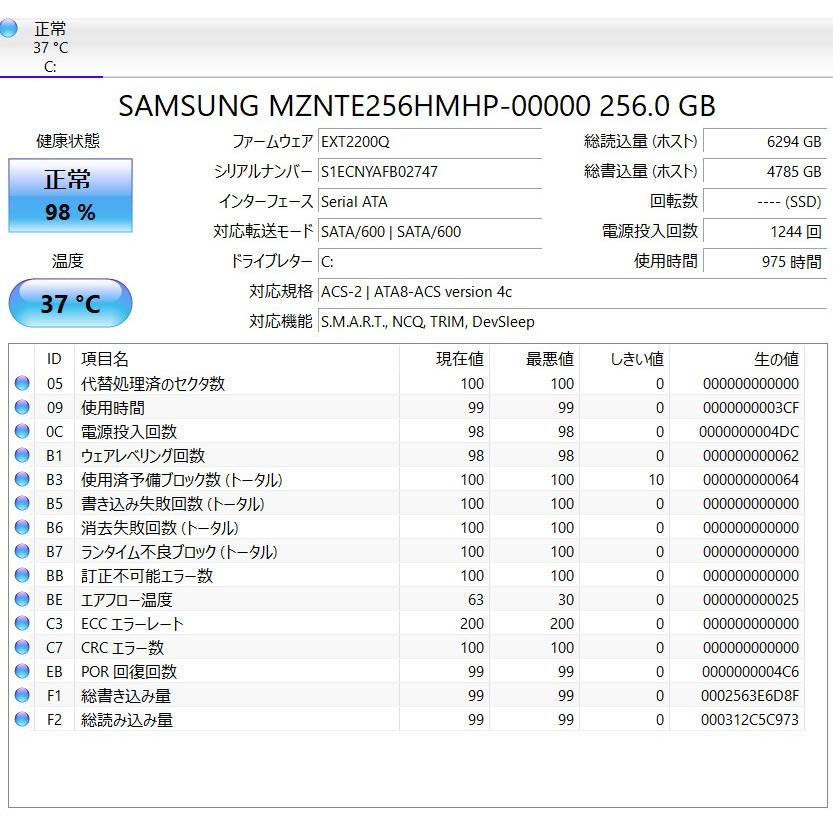Screen dimensions: 833x833
Task: Select the ランタイム不良ブロック (トータル) row name
Action: (179, 552)
